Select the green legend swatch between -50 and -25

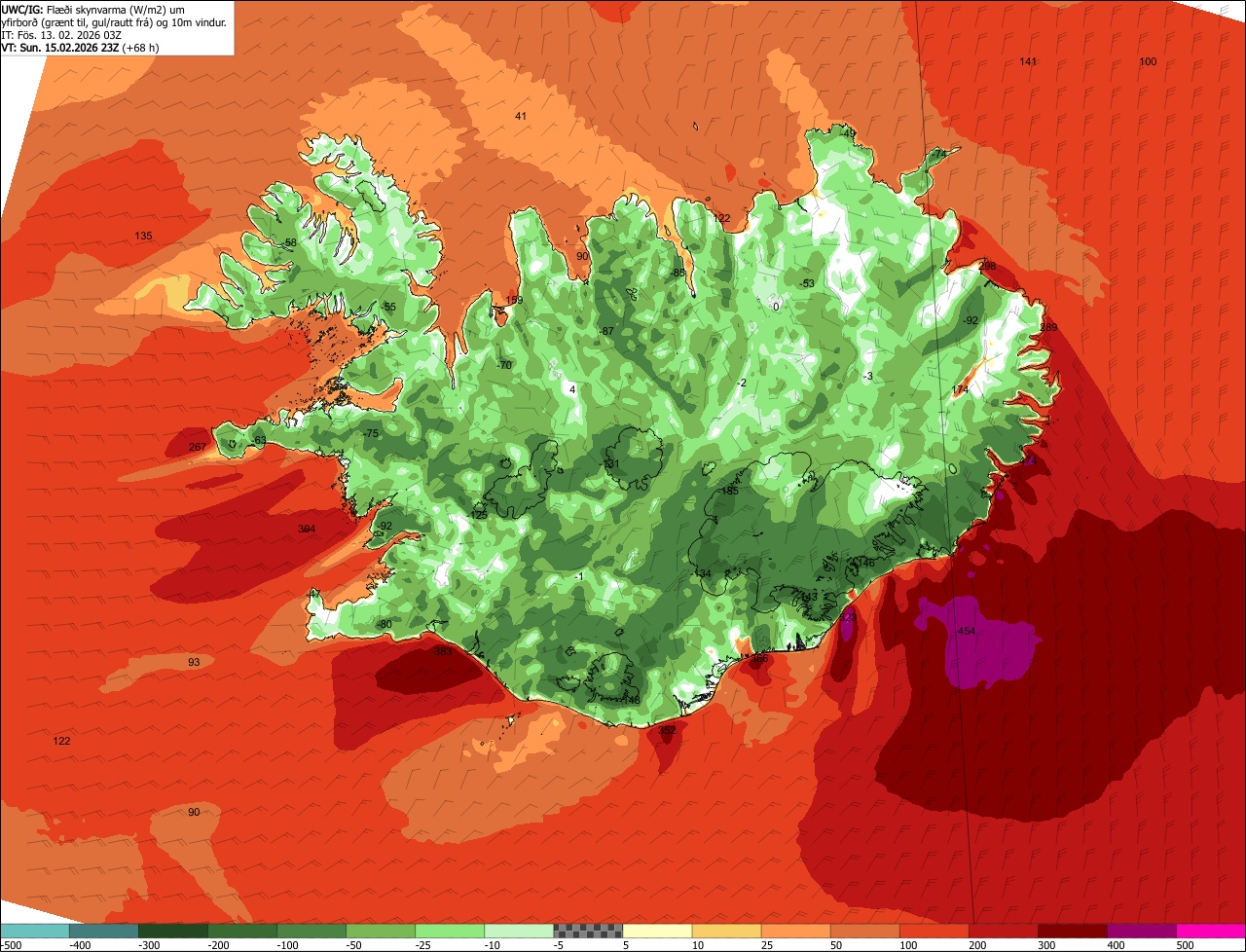[x=381, y=930]
